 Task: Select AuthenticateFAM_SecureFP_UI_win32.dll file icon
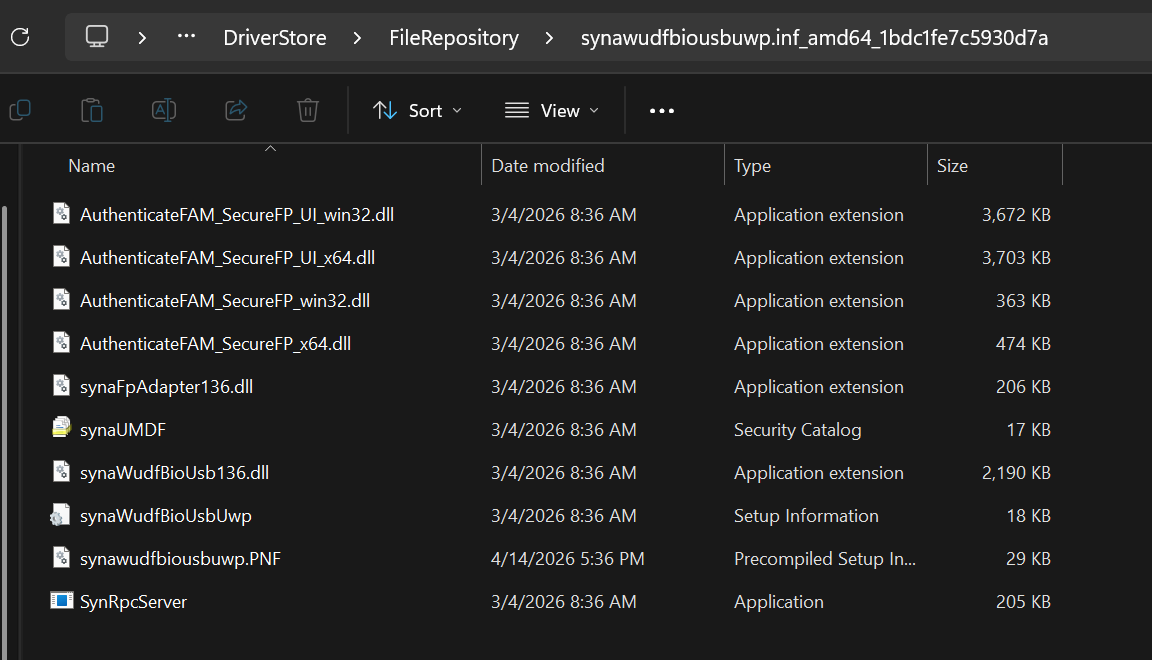coord(62,214)
